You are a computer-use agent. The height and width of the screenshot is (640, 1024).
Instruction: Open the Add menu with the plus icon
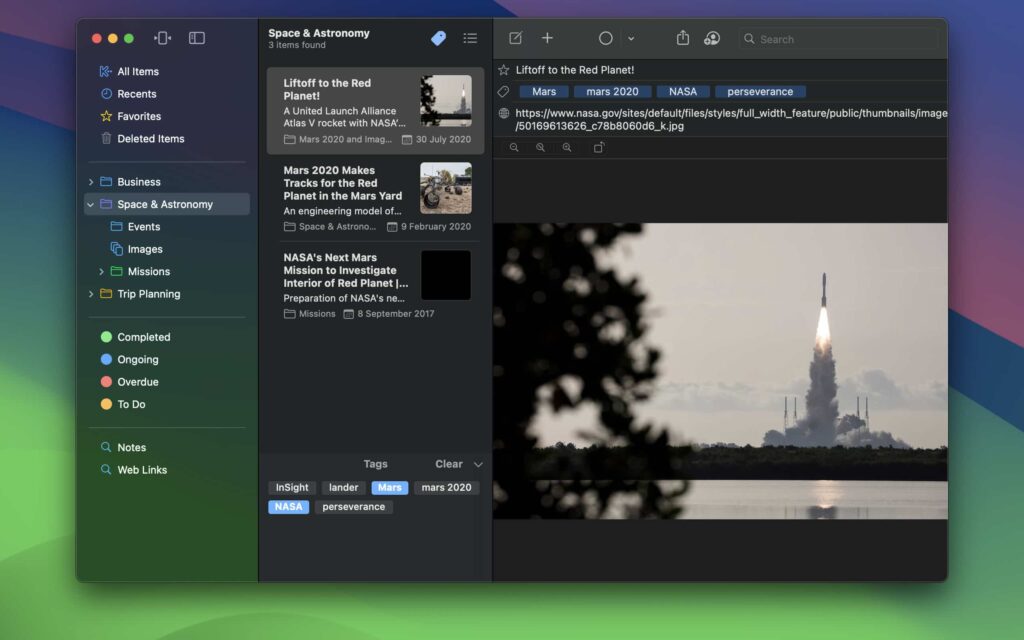(x=547, y=38)
